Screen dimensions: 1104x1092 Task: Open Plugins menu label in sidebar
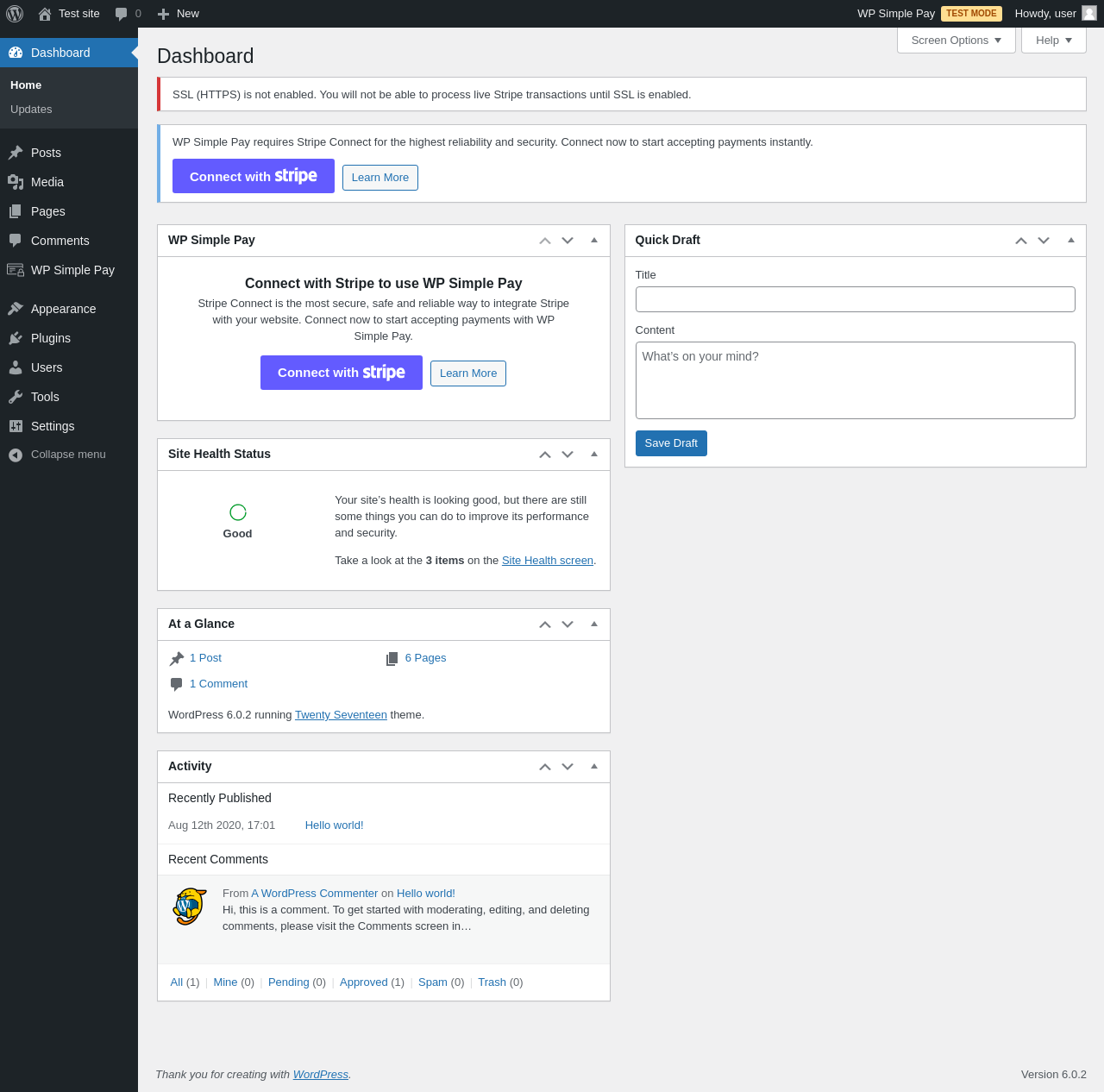click(51, 338)
